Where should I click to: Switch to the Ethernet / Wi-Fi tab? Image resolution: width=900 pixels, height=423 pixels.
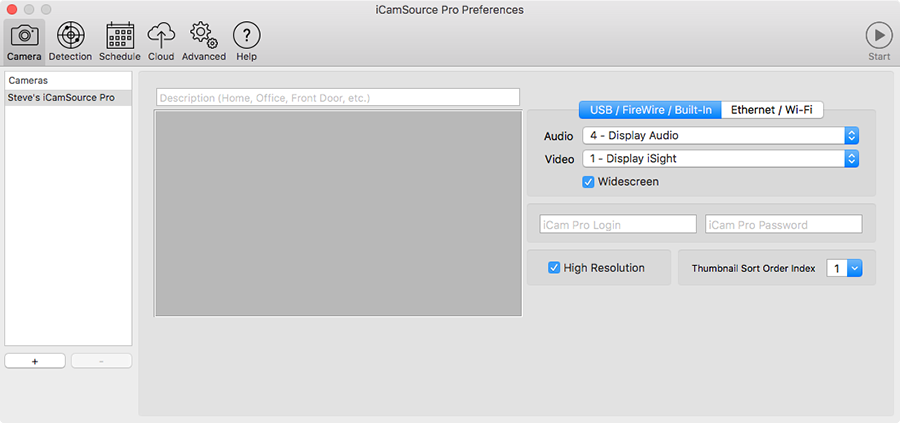tap(771, 110)
